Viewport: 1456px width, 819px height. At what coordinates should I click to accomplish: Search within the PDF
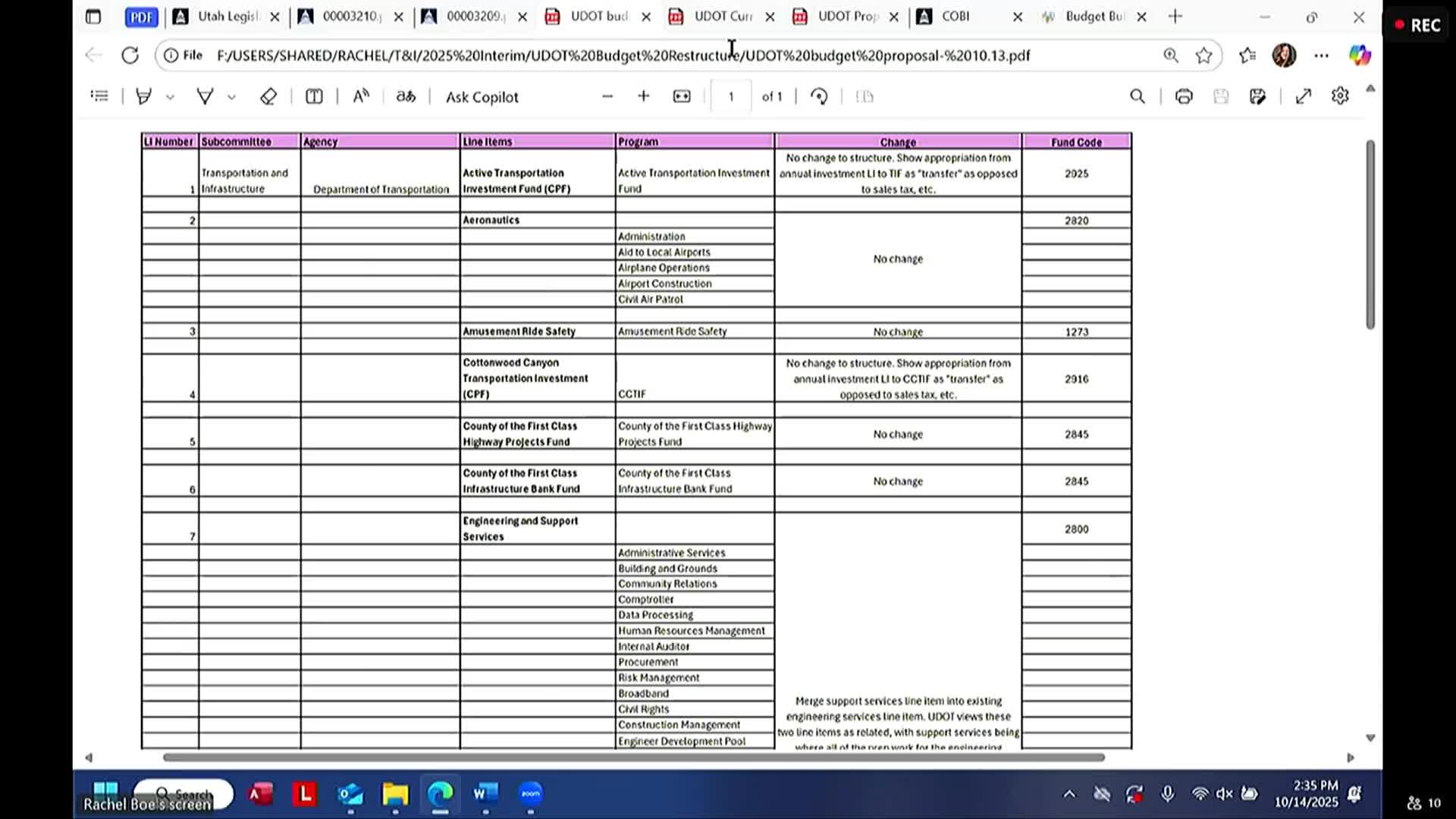pos(1137,96)
